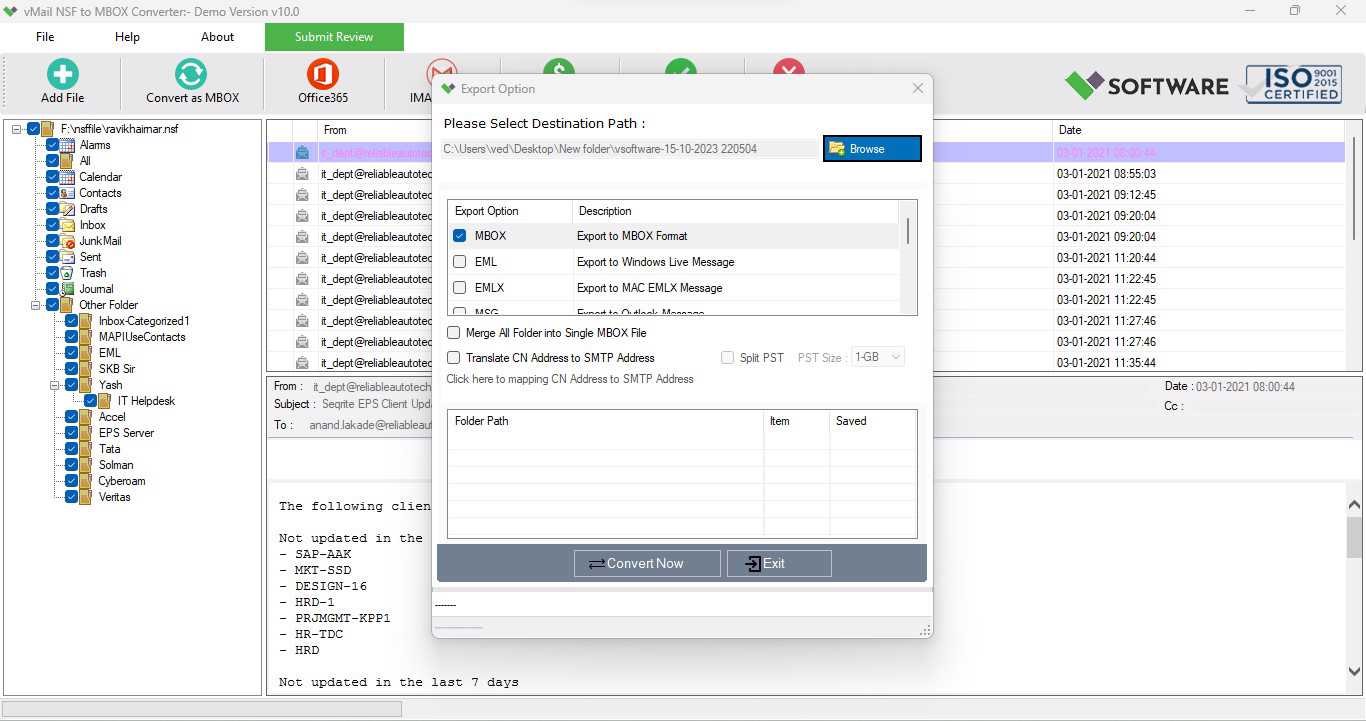1366x721 pixels.
Task: Uncheck the MBOX export option
Action: [460, 236]
